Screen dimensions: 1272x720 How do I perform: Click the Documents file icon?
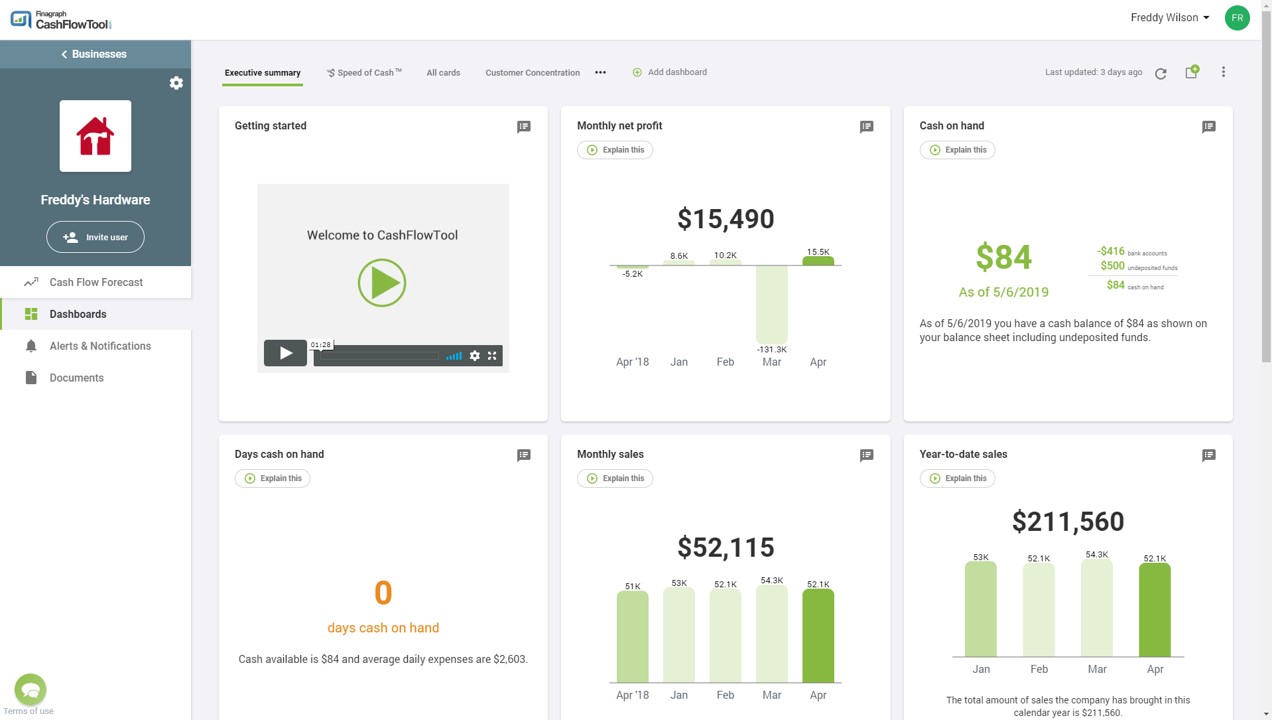pyautogui.click(x=31, y=378)
